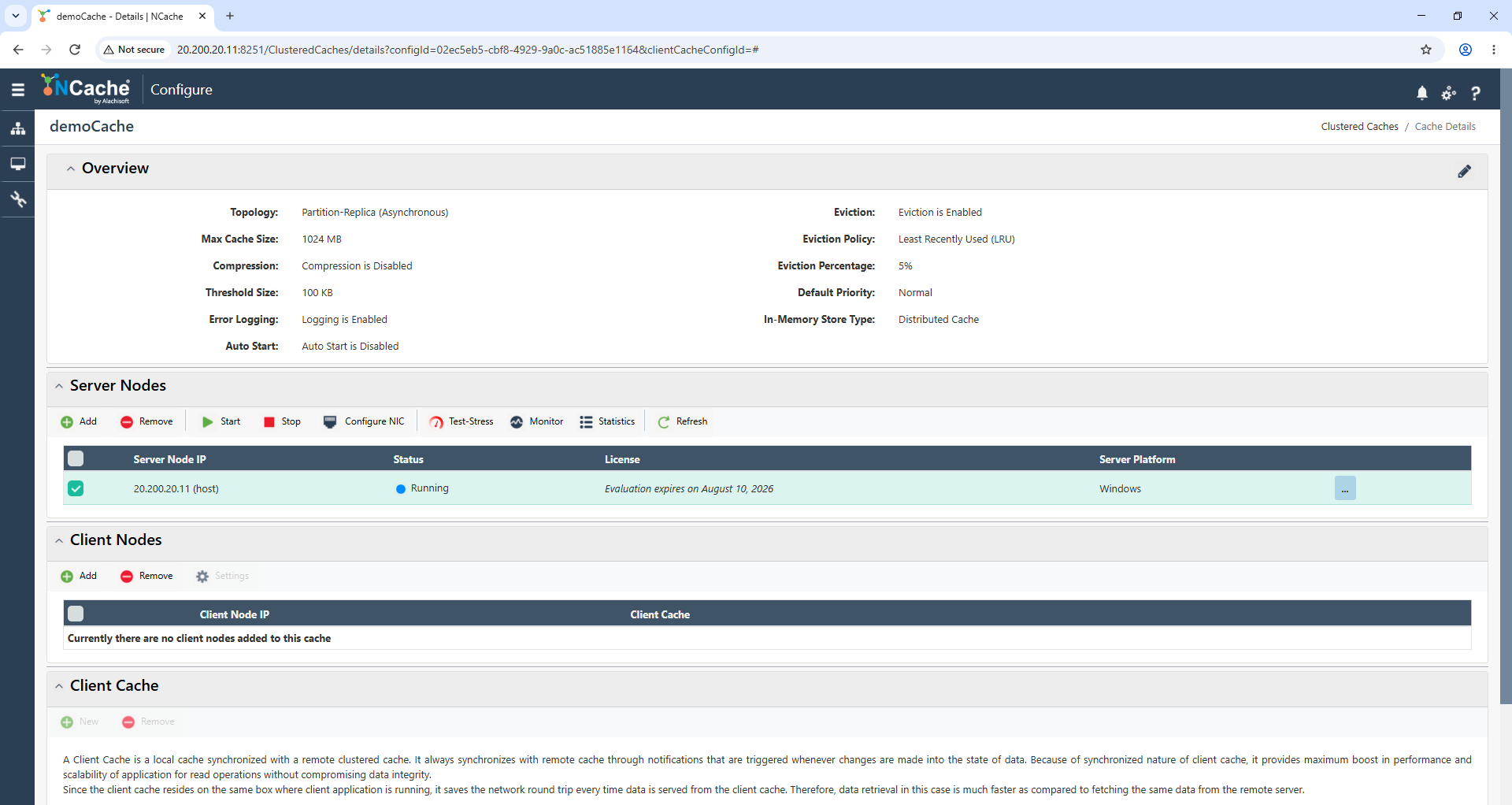The width and height of the screenshot is (1512, 805).
Task: Collapse the Overview section
Action: click(71, 169)
